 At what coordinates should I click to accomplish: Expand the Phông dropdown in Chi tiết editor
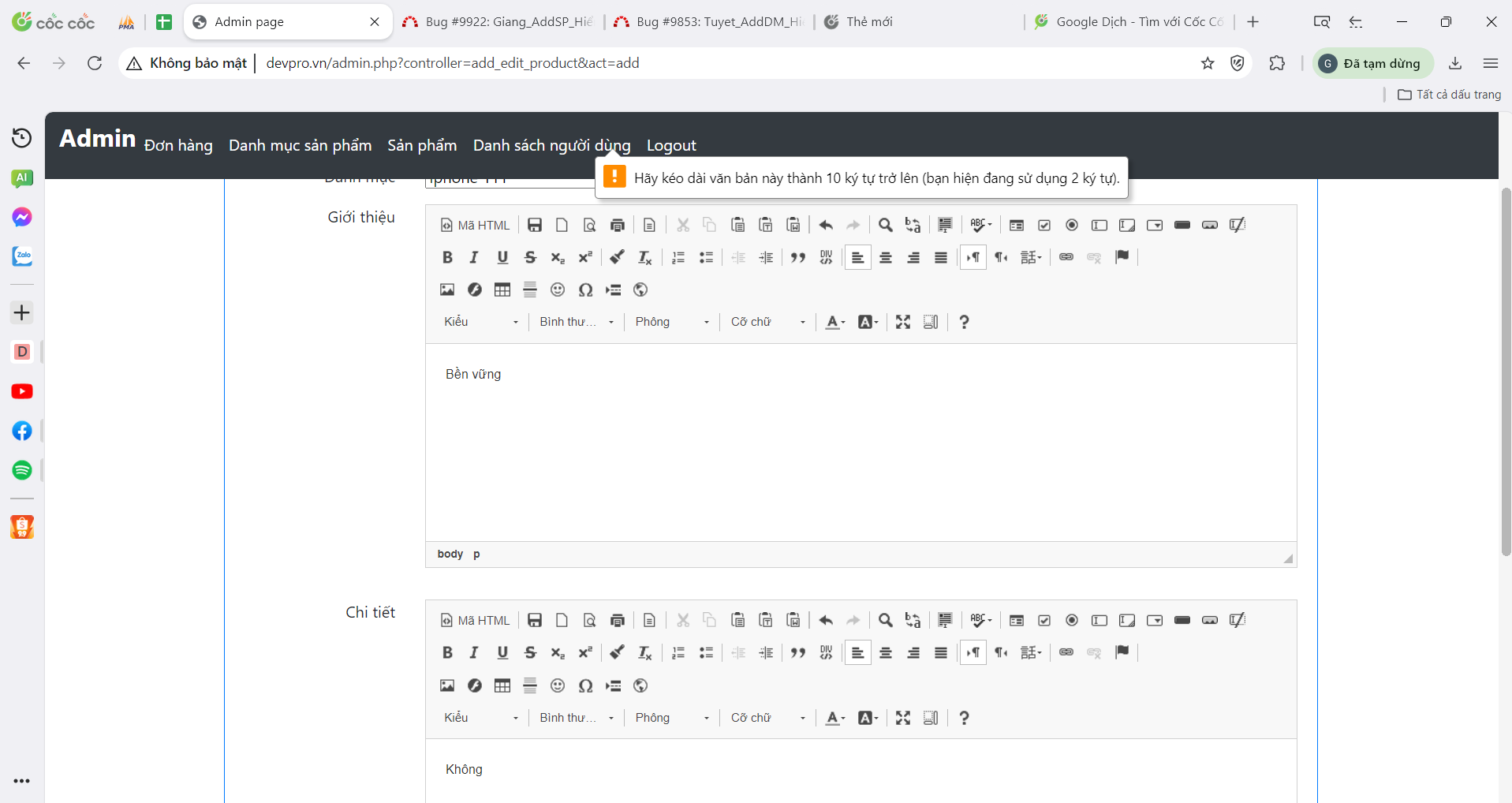tap(672, 718)
